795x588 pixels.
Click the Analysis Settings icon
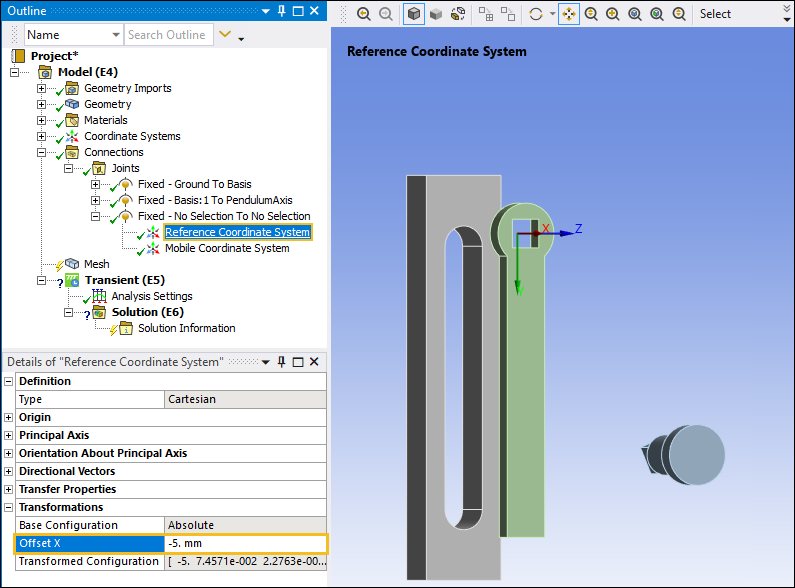coord(100,296)
